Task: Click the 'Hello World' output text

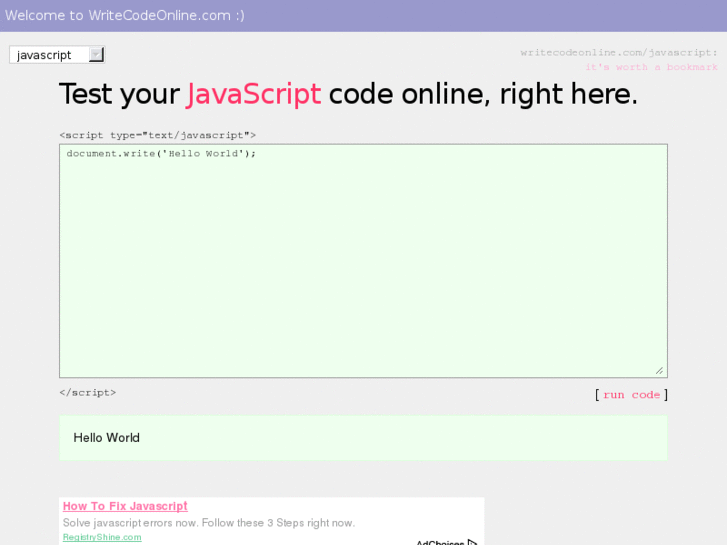Action: (107, 438)
